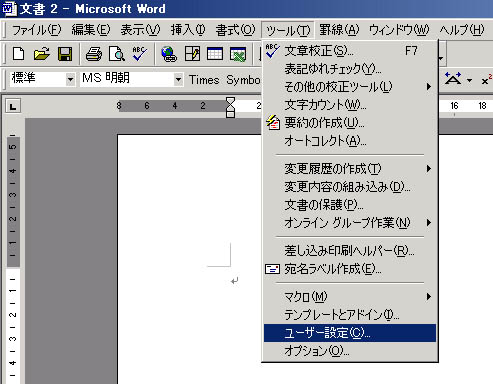This screenshot has height=384, width=493.
Task: Click the indent marker on the horizontal ruler
Action: (230, 107)
